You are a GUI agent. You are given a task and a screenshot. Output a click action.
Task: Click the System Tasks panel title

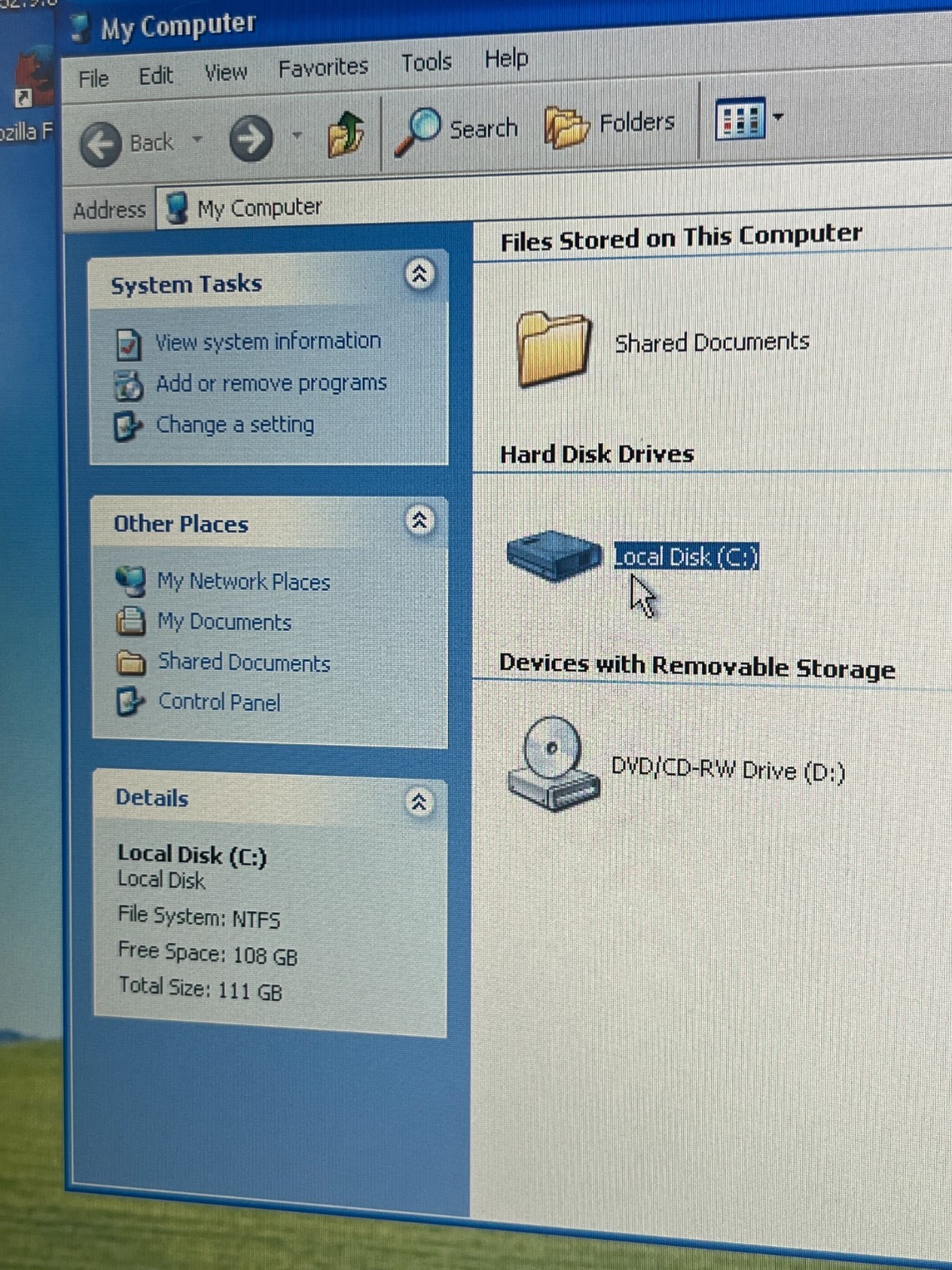(x=186, y=284)
